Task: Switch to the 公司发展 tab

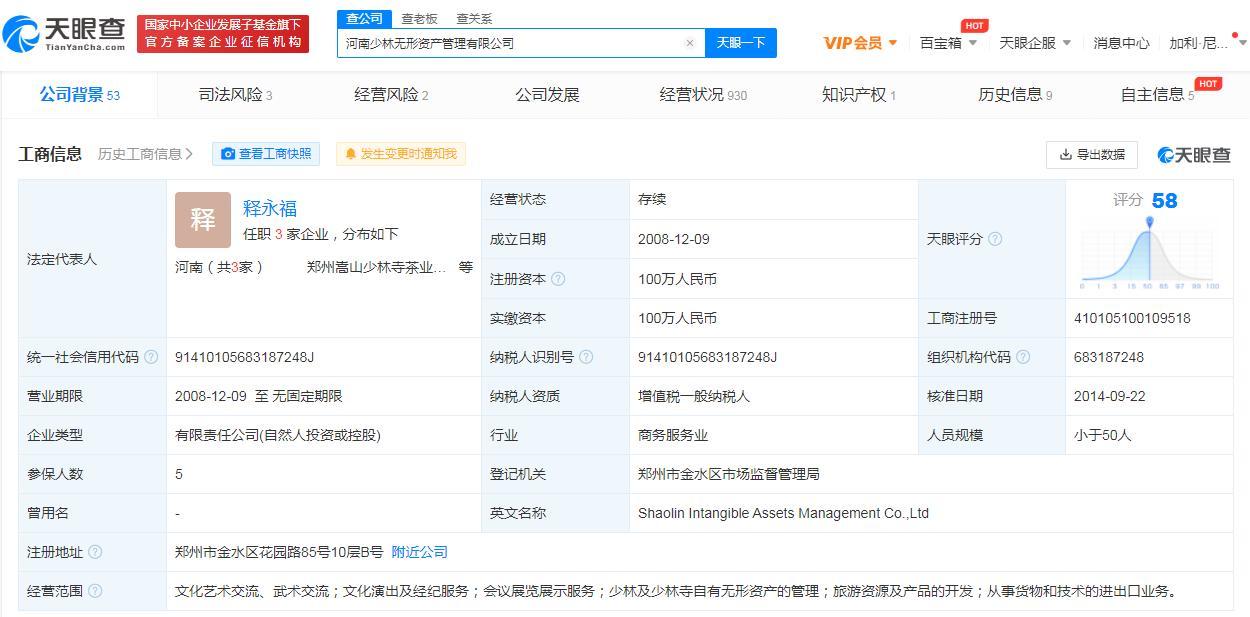Action: [x=547, y=95]
